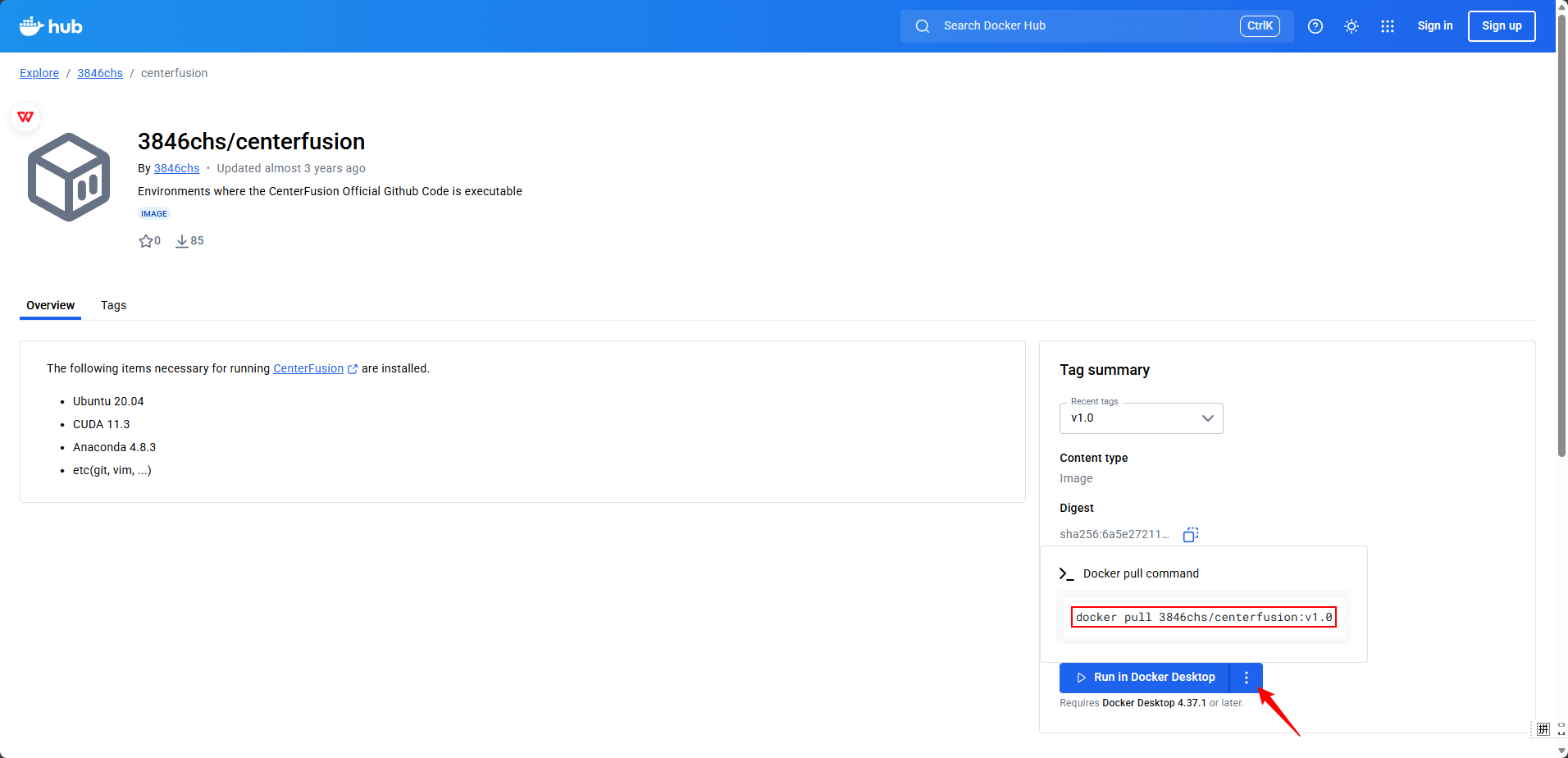Viewport: 1568px width, 758px height.
Task: Open the CenterFusion external link
Action: coord(308,368)
